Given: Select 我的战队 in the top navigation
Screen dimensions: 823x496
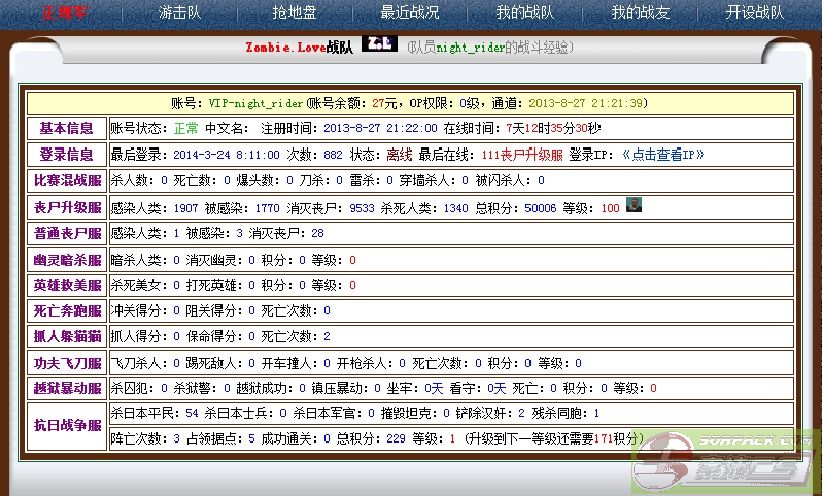Looking at the screenshot, I should point(525,13).
